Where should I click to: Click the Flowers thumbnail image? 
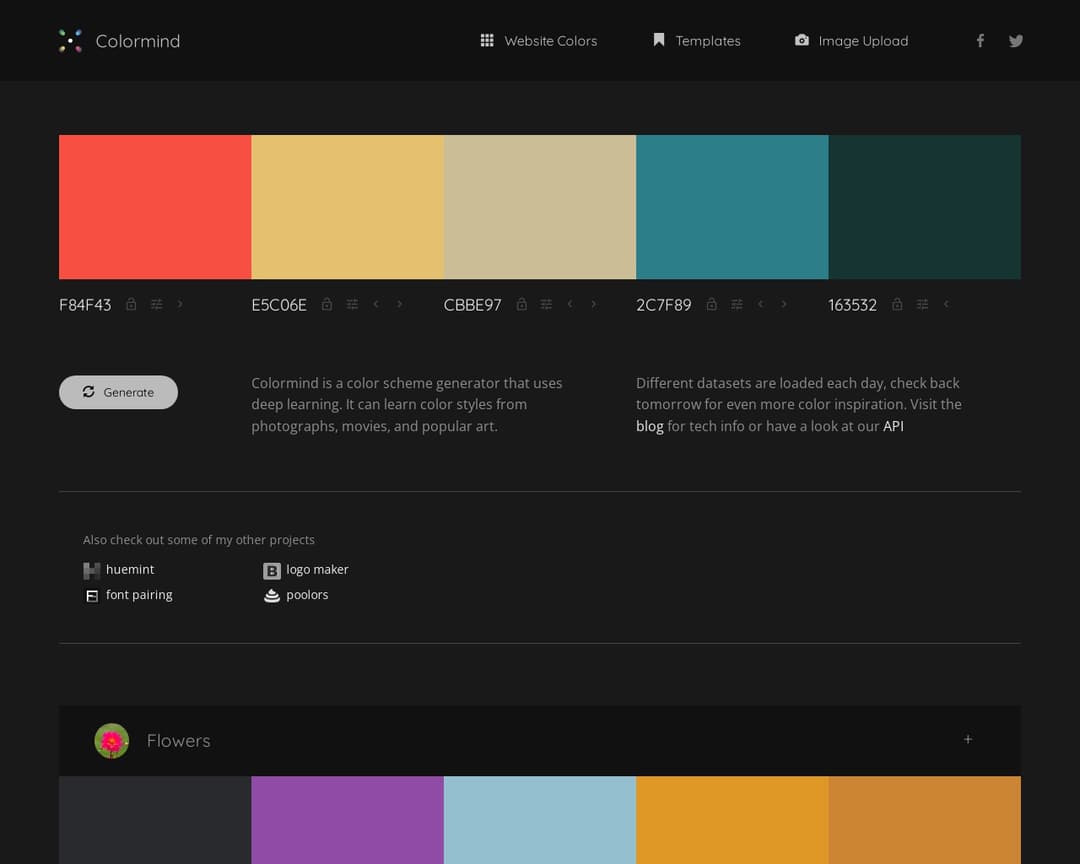point(112,741)
